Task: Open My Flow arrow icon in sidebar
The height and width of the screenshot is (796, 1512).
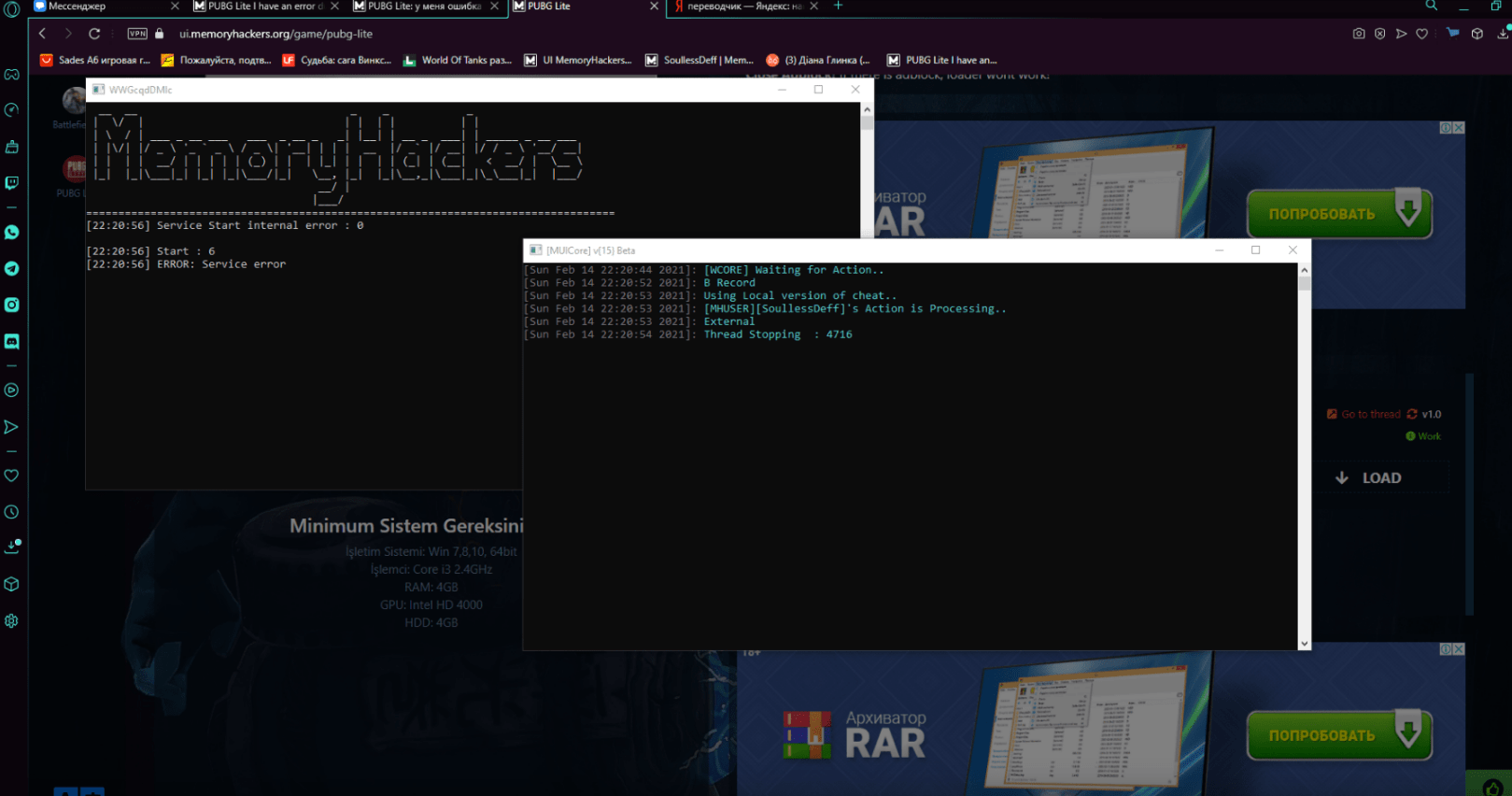Action: click(11, 427)
